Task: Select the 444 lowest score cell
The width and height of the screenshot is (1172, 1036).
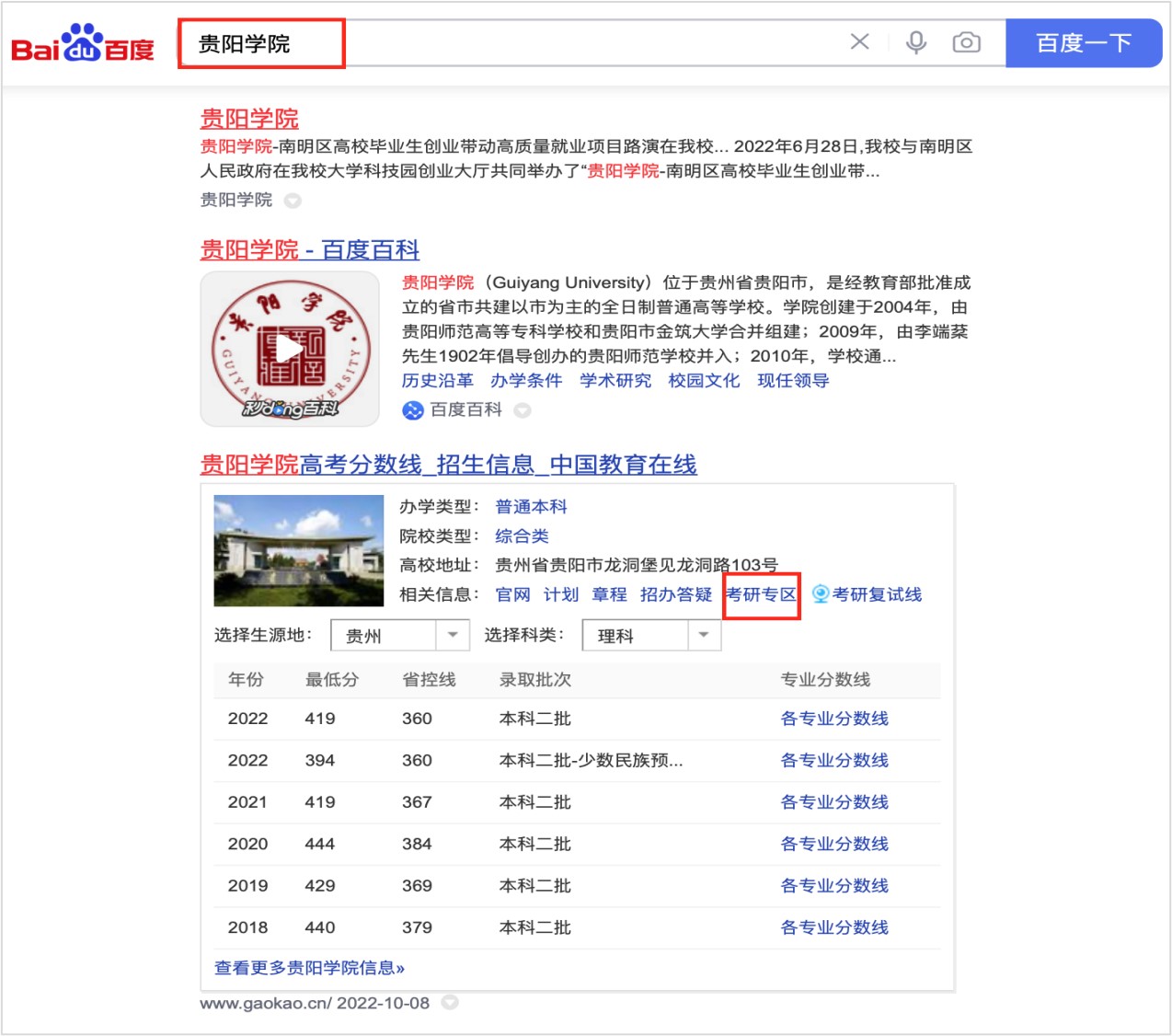Action: point(320,844)
